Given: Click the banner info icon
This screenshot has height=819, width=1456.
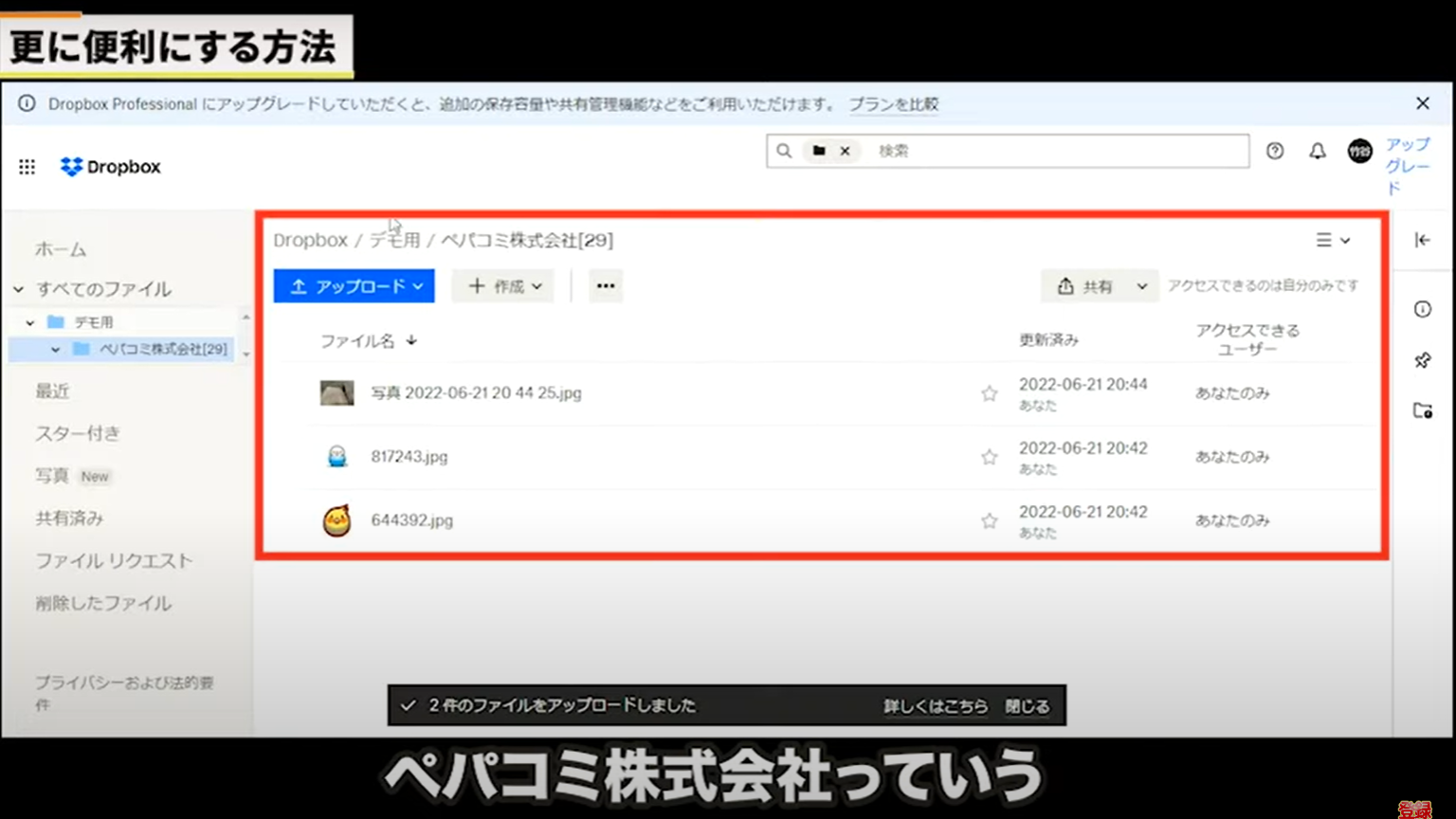Looking at the screenshot, I should [27, 103].
